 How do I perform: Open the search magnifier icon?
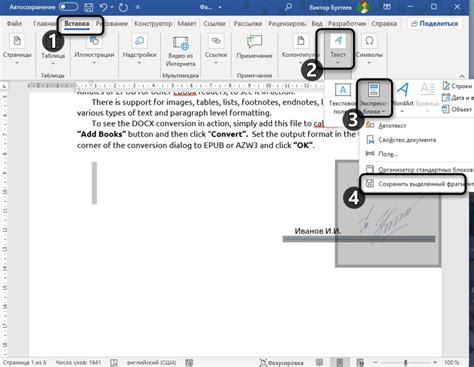point(288,7)
